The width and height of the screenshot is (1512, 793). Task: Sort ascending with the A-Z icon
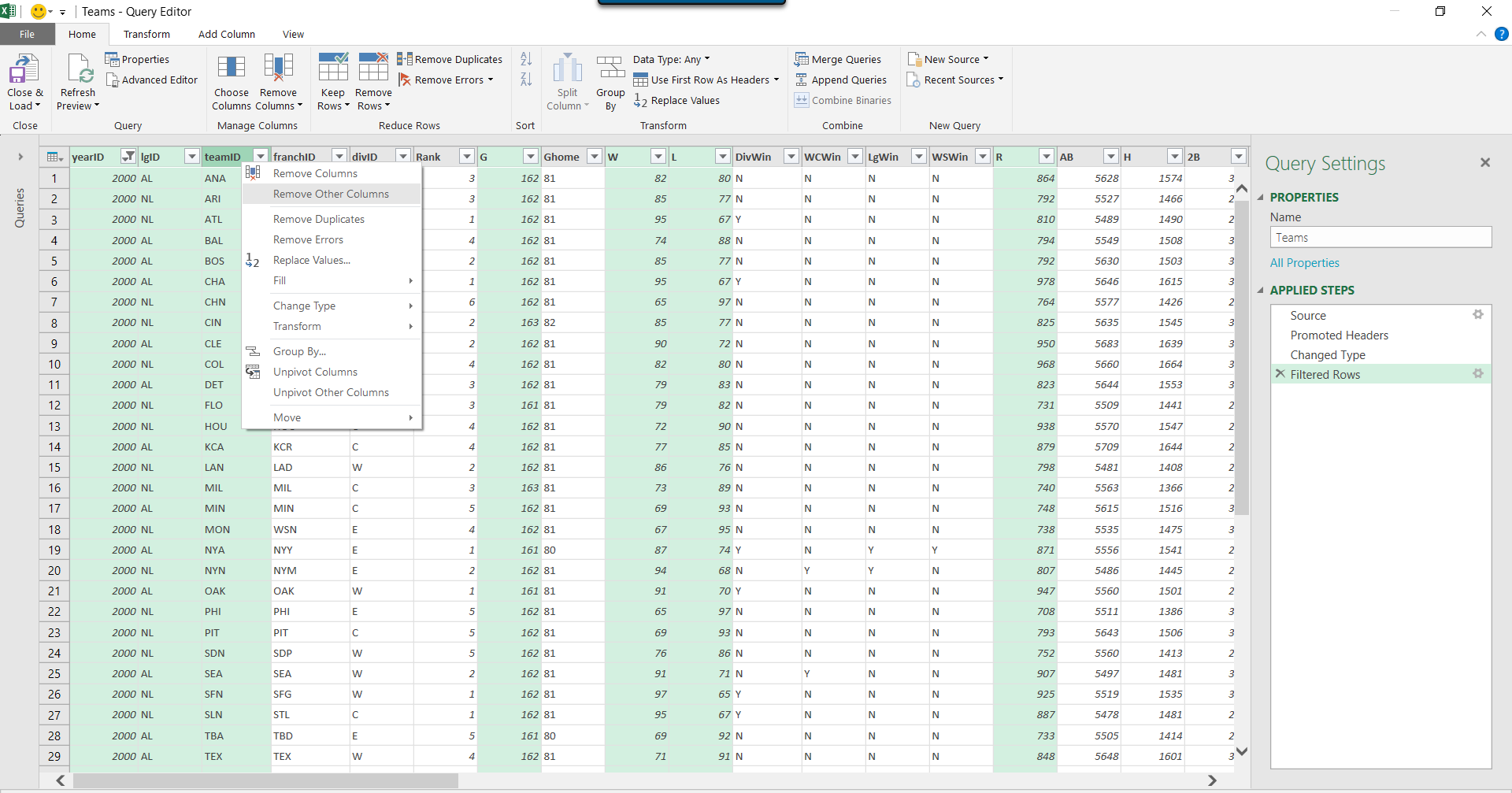point(526,59)
